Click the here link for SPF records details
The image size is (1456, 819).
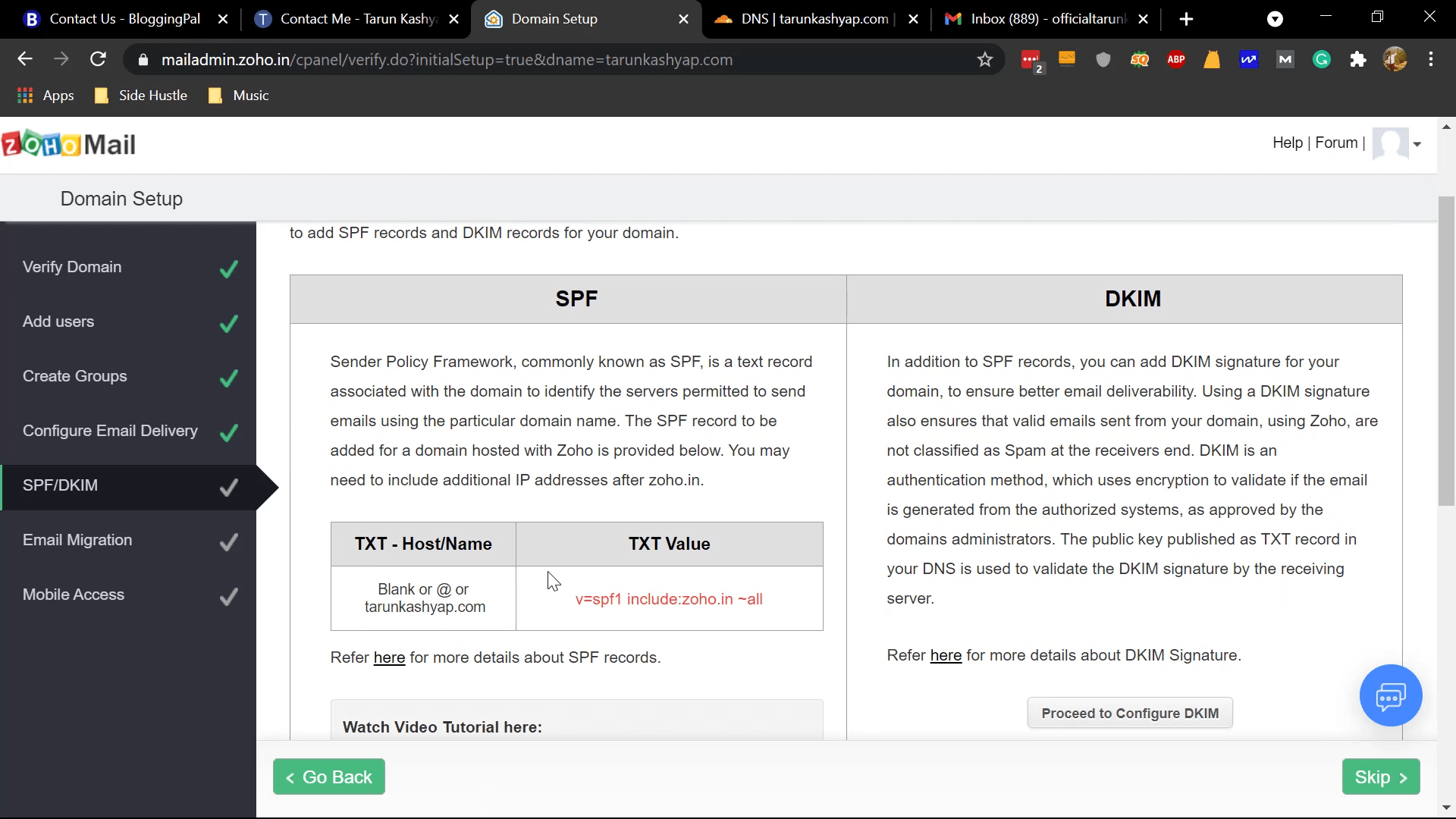[x=389, y=658]
